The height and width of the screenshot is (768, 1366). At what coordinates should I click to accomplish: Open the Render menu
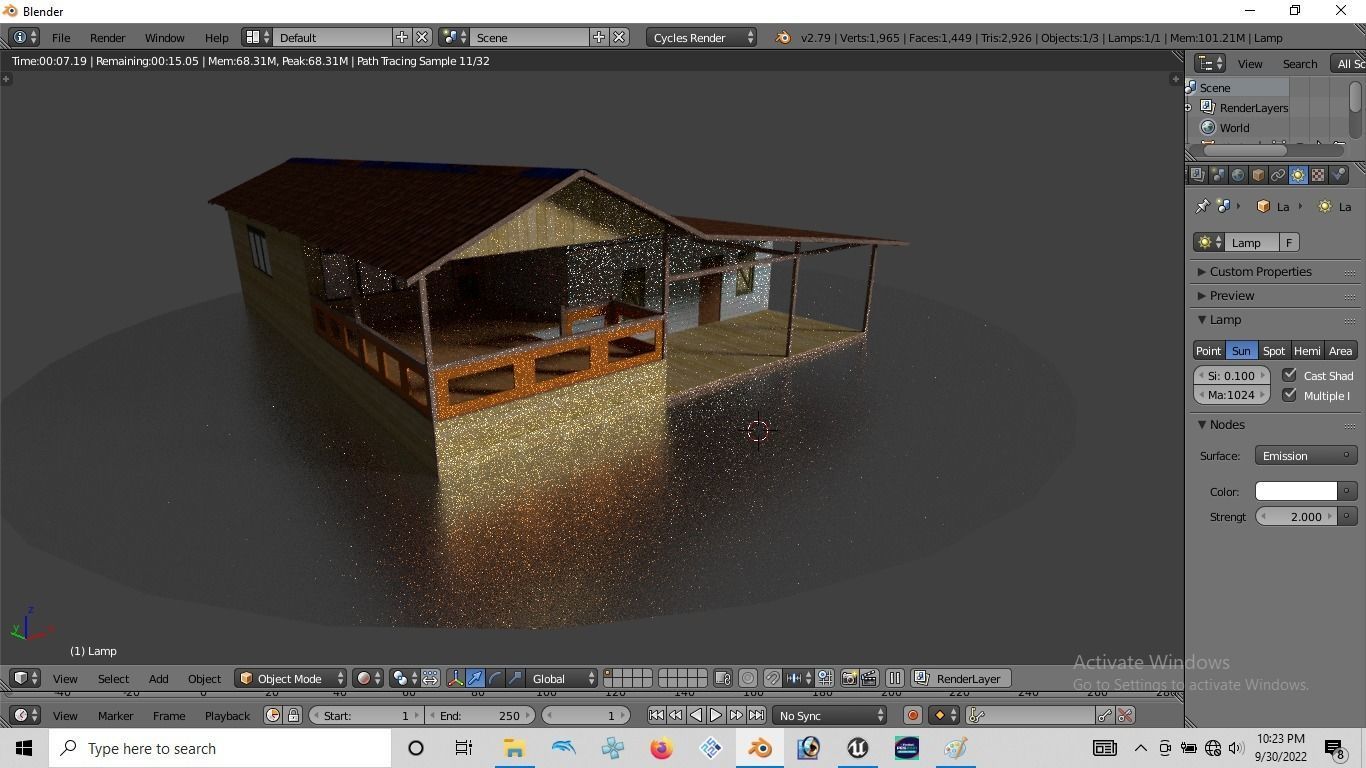pos(107,38)
